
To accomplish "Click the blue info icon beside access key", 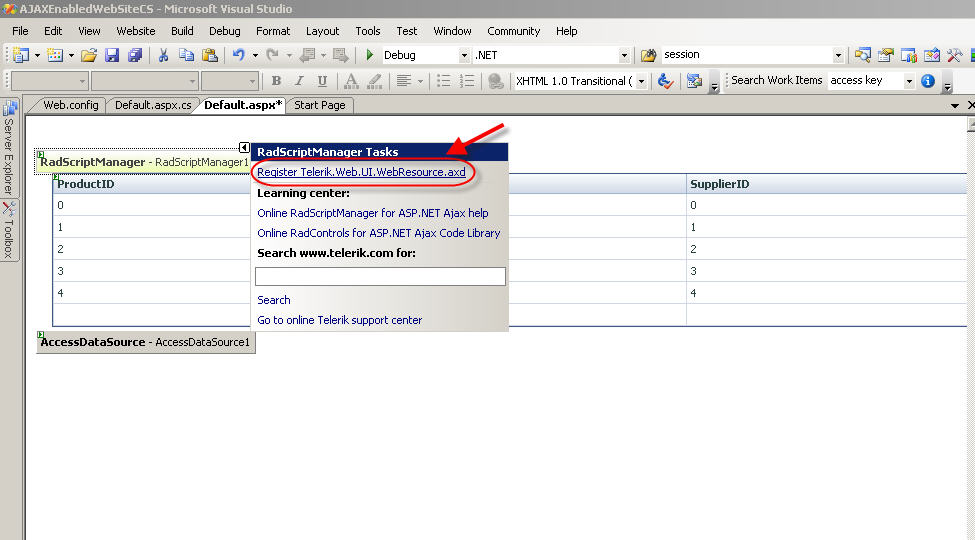I will pos(928,81).
